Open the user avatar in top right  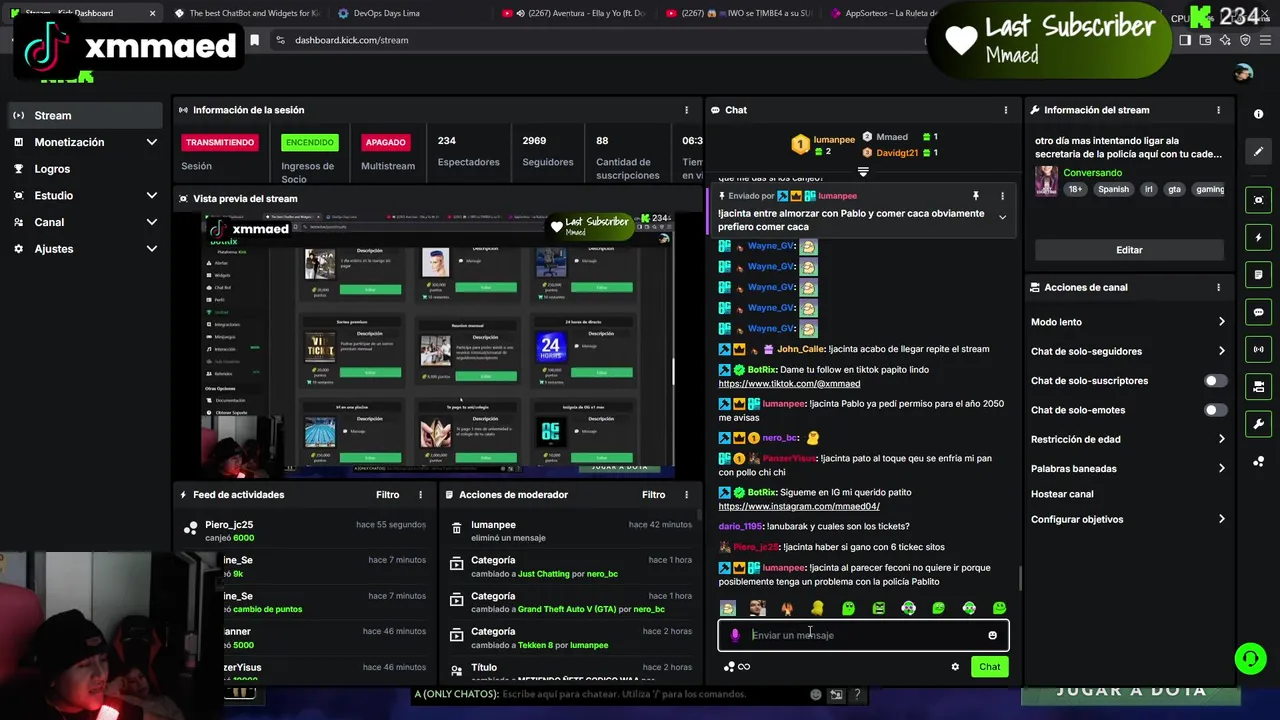[1243, 72]
